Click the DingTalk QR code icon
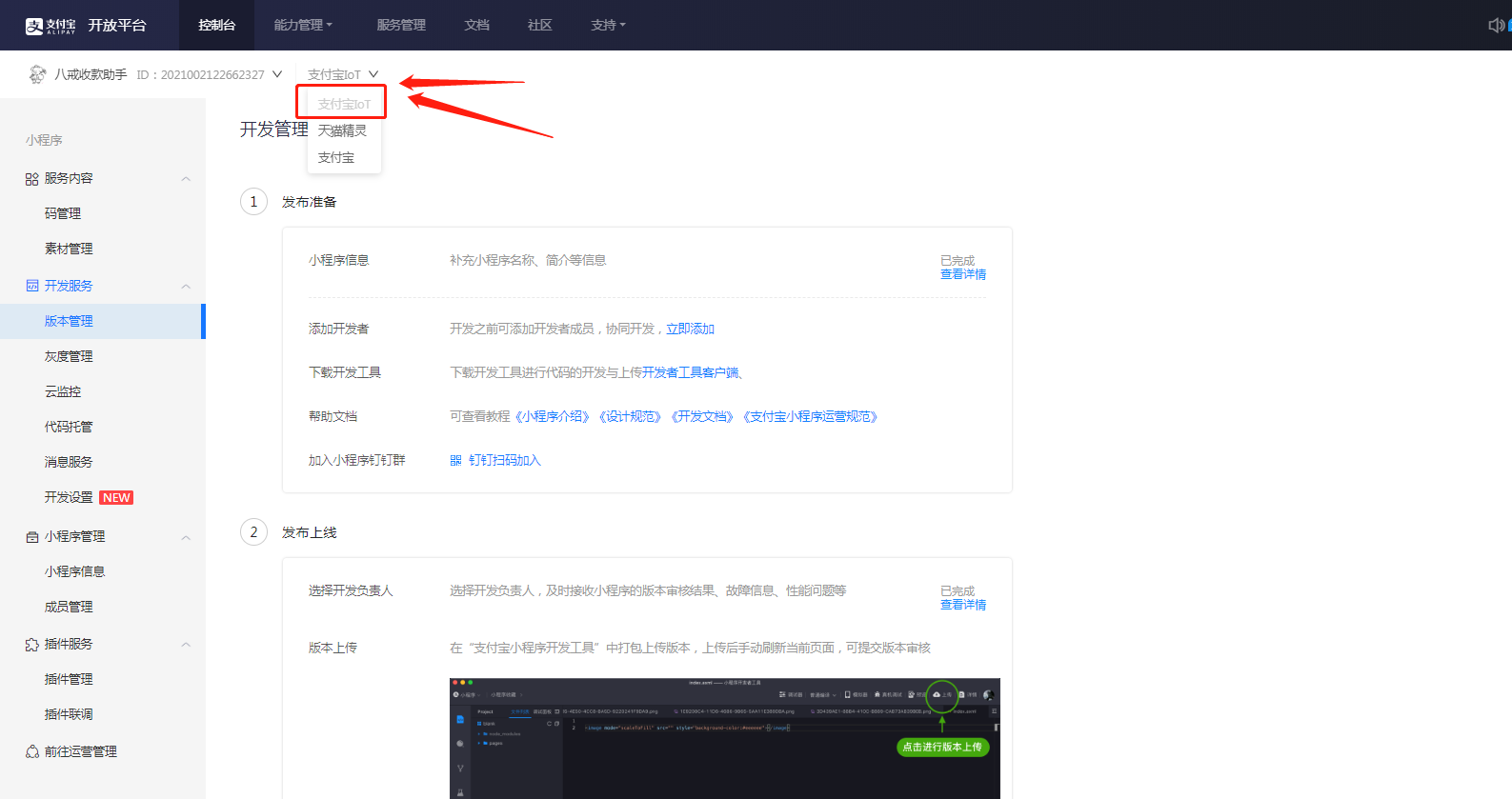This screenshot has height=799, width=1512. coord(455,461)
